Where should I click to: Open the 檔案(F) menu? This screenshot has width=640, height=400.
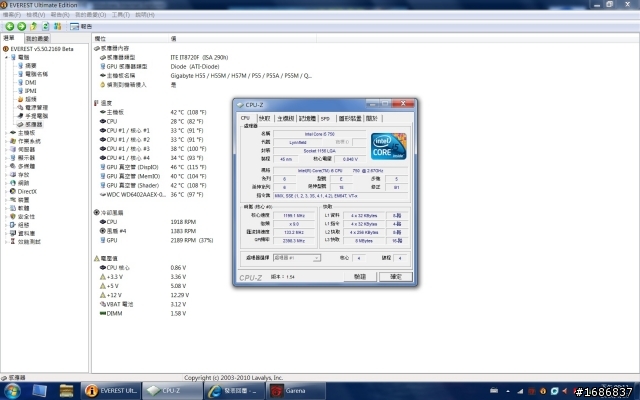pos(12,15)
